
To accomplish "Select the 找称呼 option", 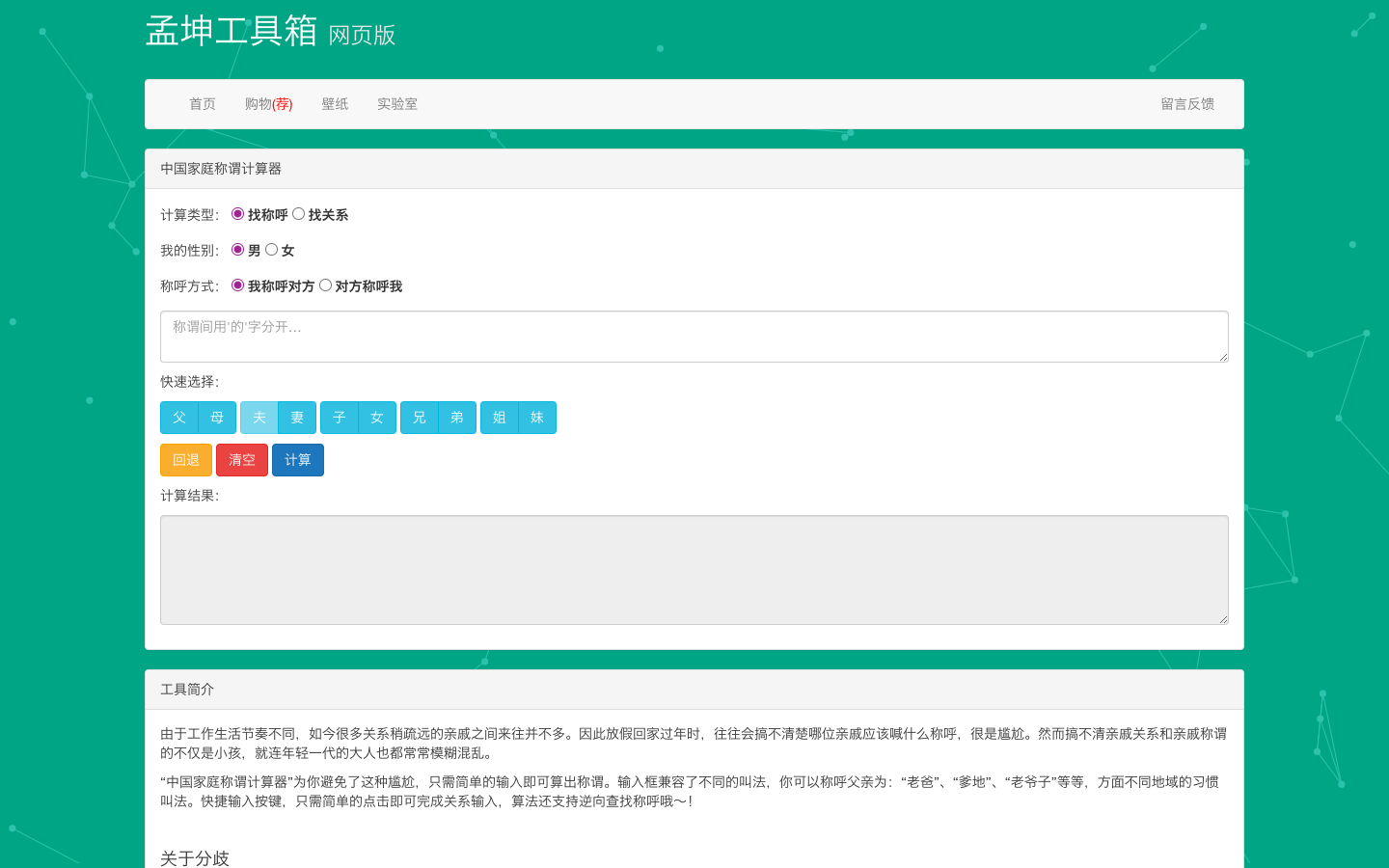I will (239, 213).
